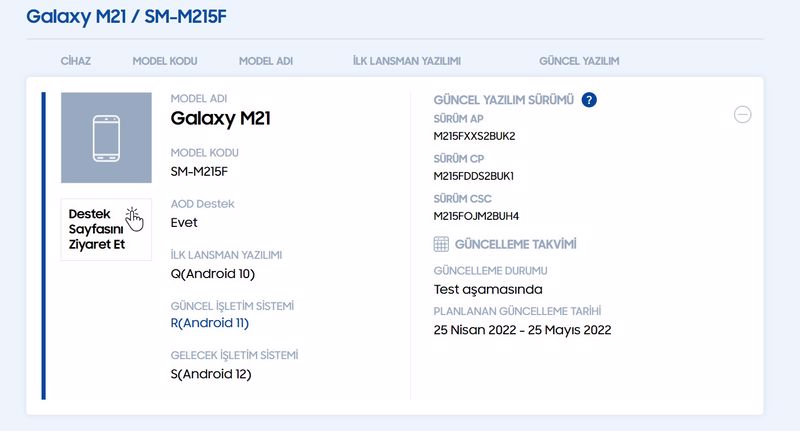
Task: Click the SÜRÜM CSC label
Action: [x=462, y=199]
